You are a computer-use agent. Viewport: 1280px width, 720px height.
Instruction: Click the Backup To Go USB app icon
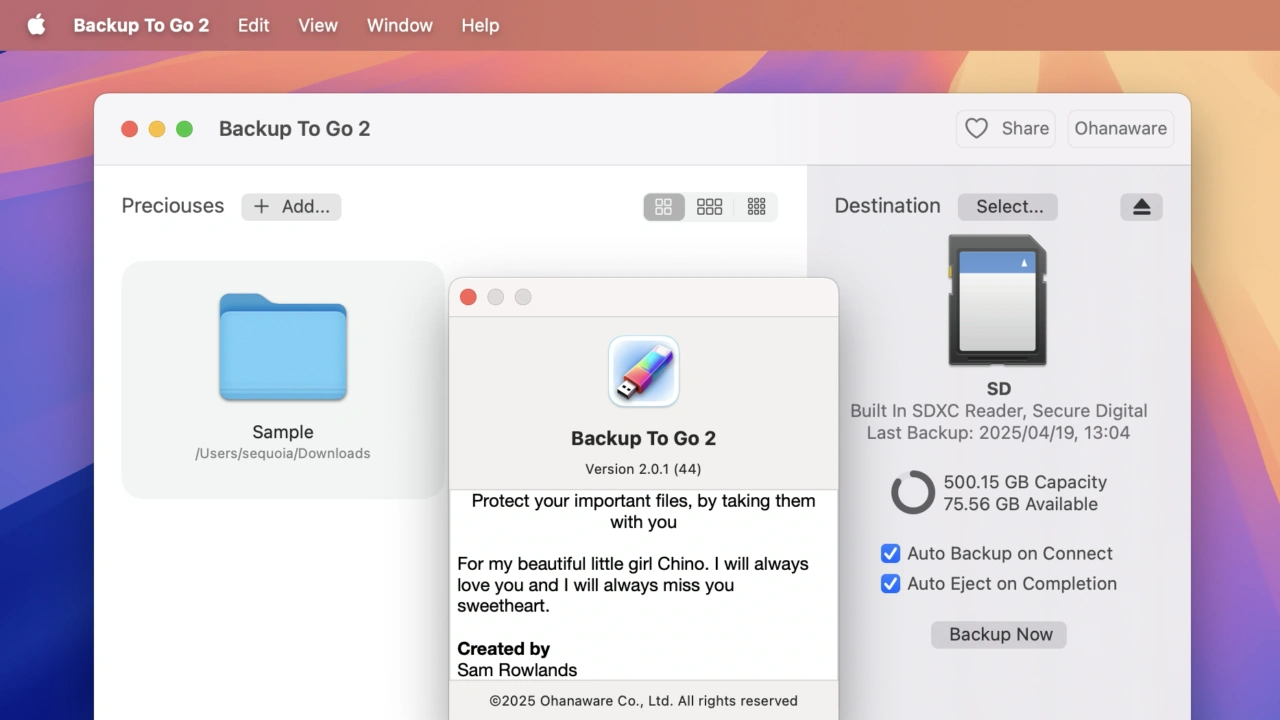(644, 372)
